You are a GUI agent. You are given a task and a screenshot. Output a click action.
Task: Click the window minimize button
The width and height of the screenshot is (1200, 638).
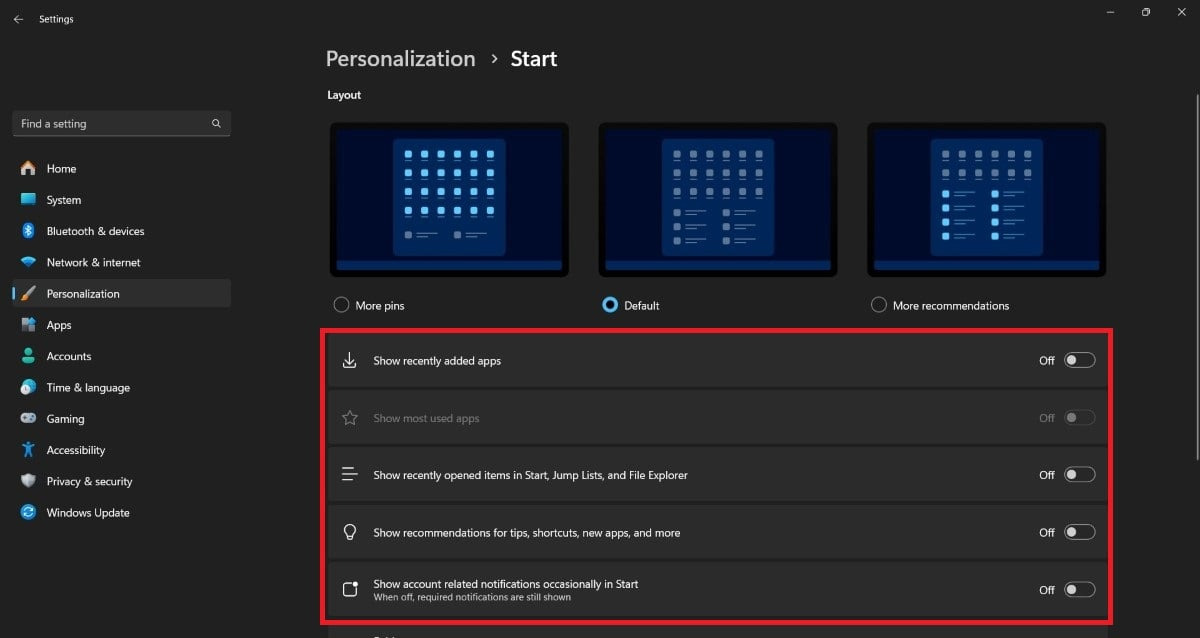(1111, 12)
